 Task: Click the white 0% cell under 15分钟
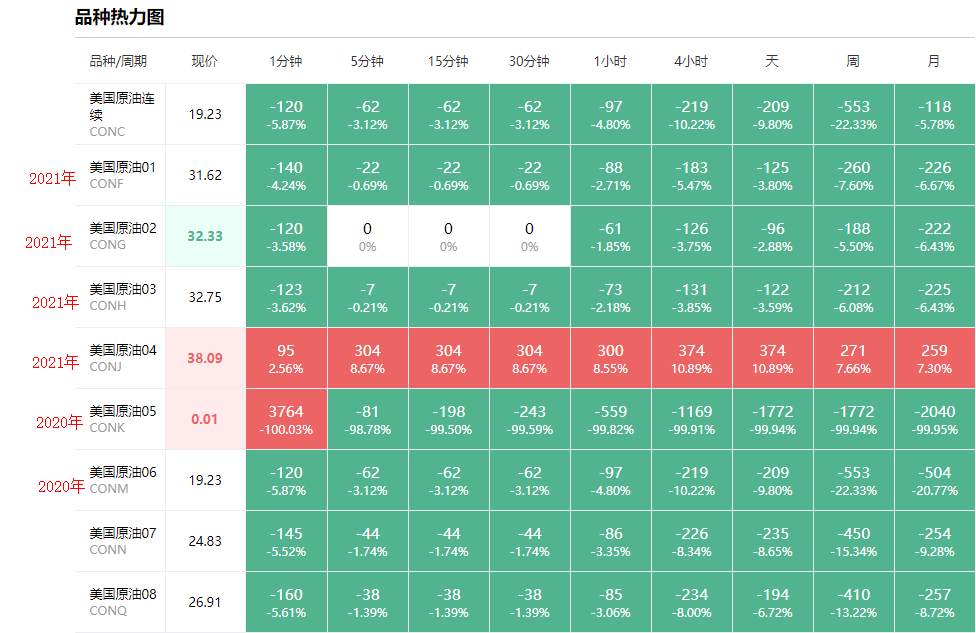(448, 236)
